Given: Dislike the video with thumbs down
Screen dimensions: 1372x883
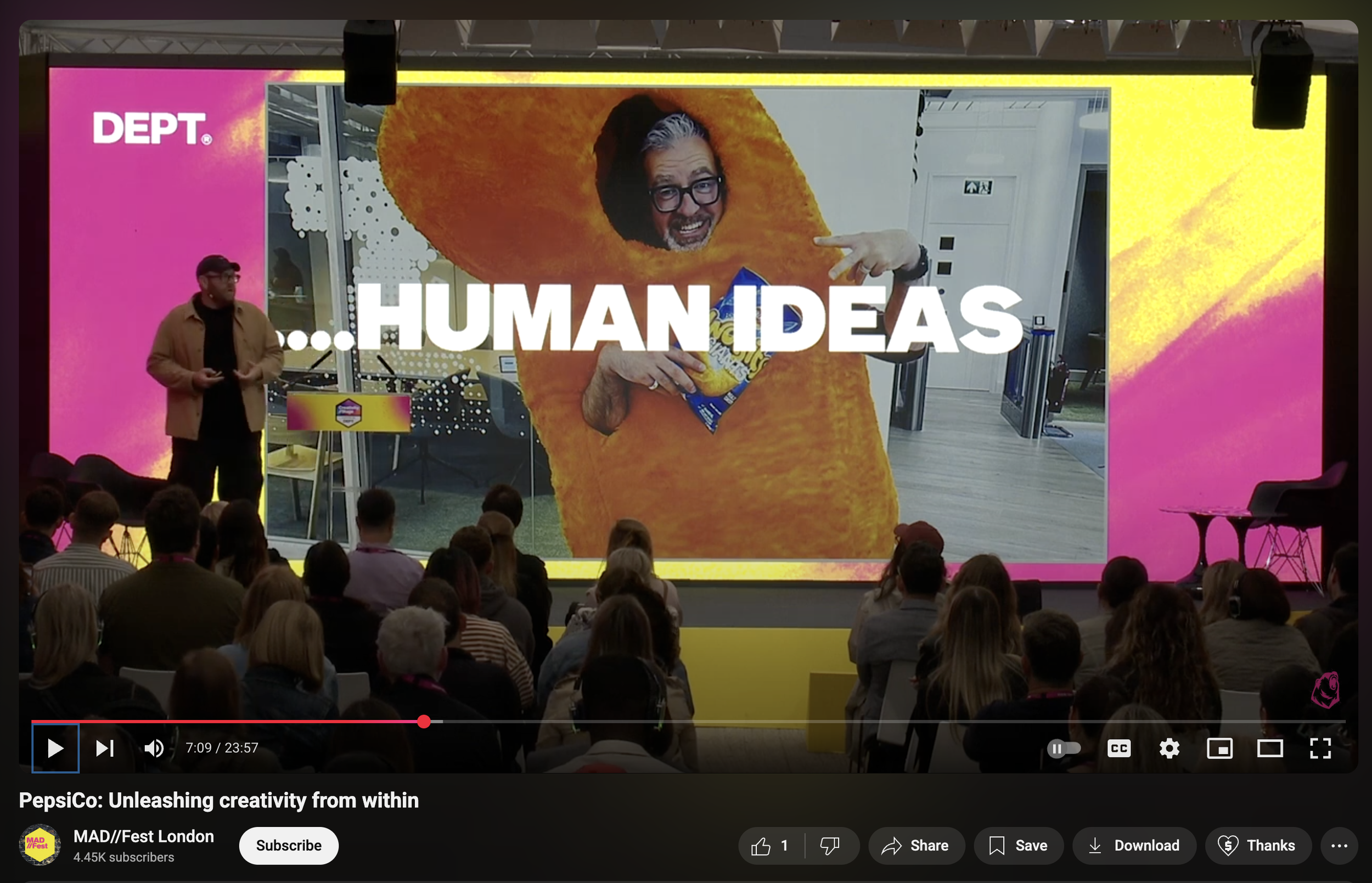Looking at the screenshot, I should pyautogui.click(x=831, y=846).
